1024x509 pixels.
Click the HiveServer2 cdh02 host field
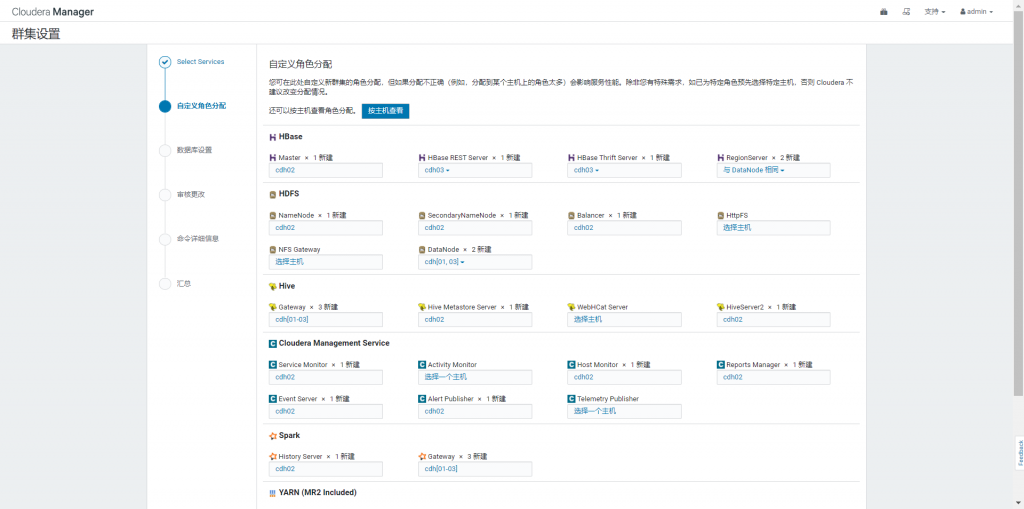[774, 320]
